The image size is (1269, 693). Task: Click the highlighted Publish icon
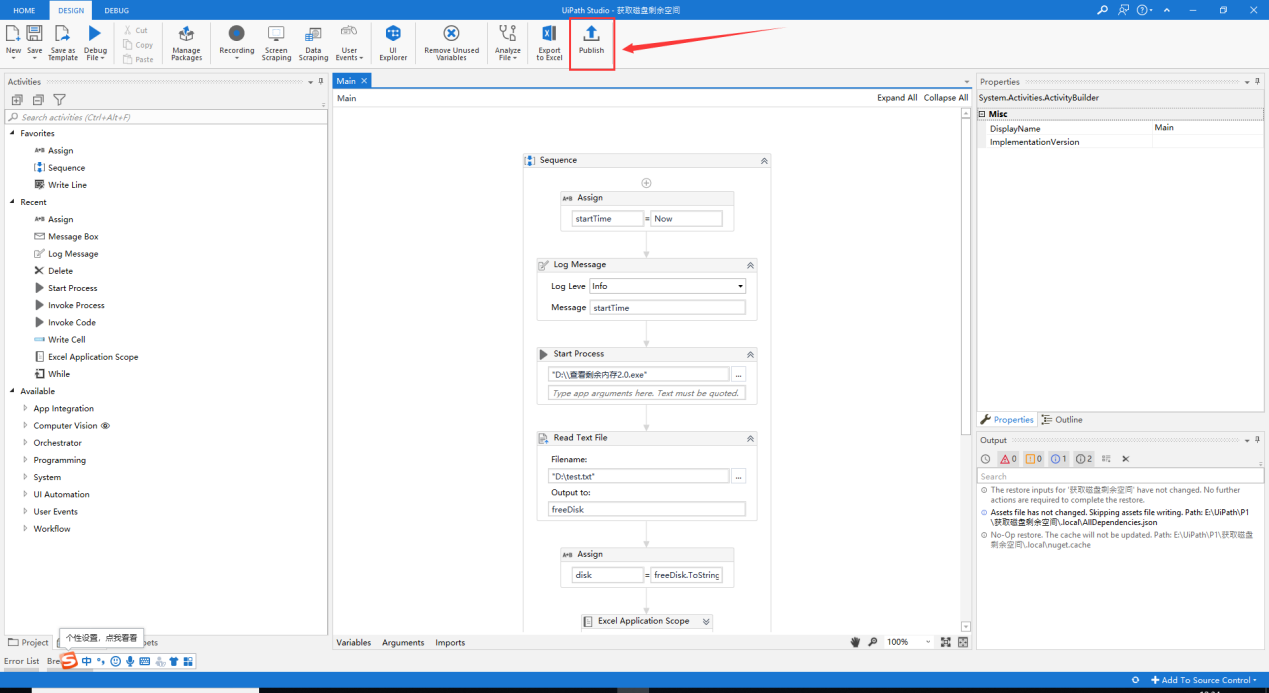coord(591,42)
